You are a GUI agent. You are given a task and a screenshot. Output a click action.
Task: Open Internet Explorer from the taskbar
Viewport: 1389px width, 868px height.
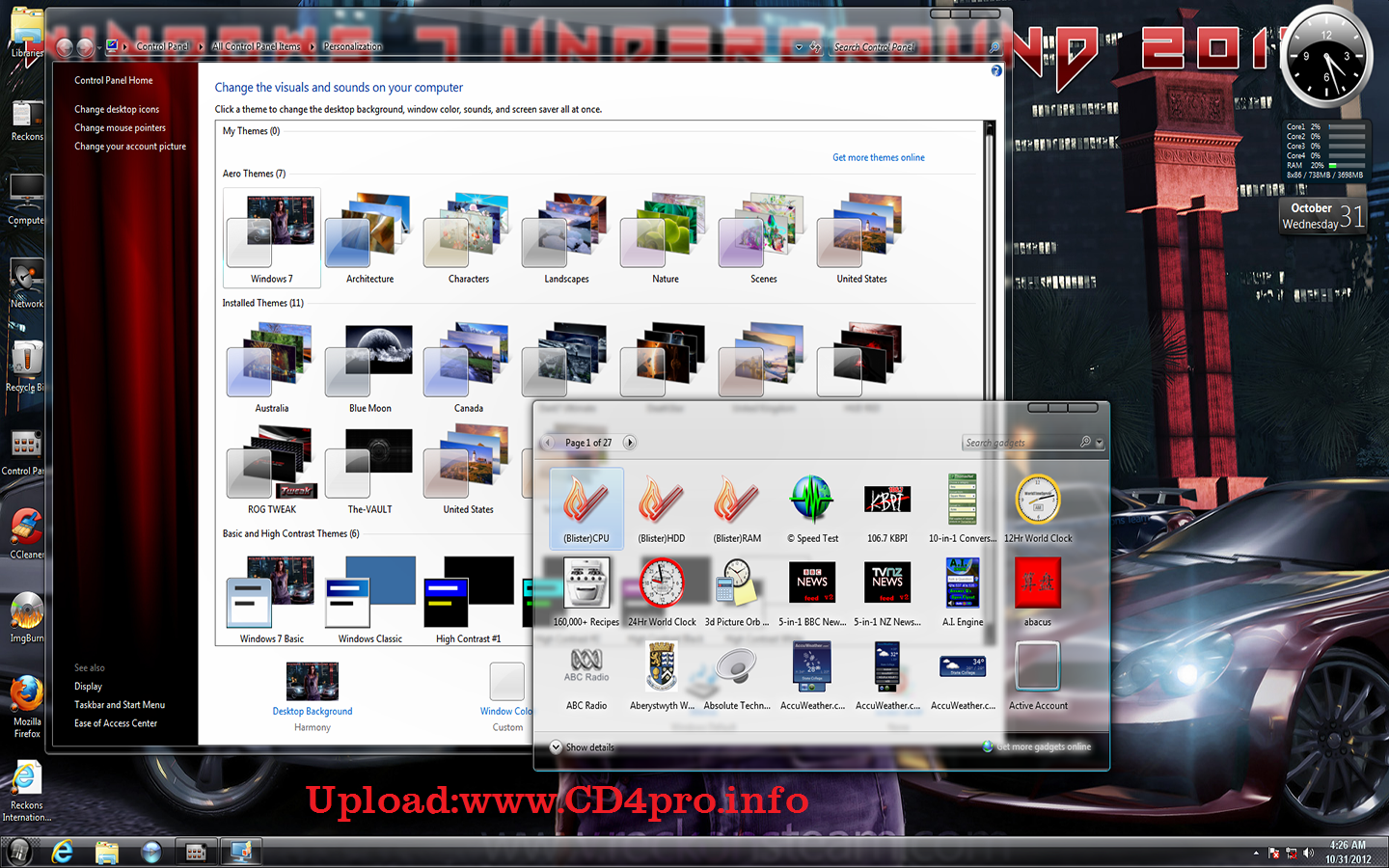point(63,852)
